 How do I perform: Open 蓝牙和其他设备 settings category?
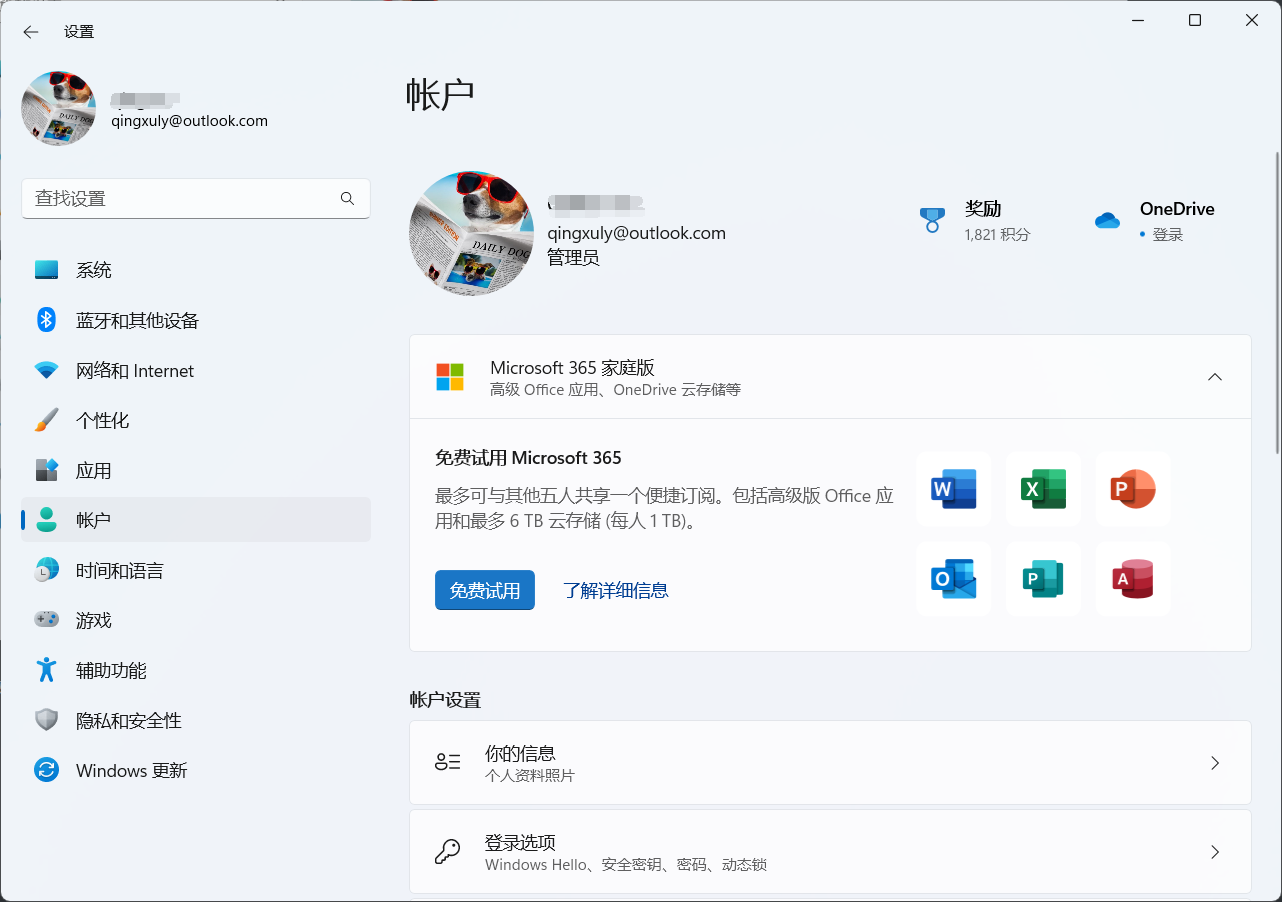click(x=196, y=320)
